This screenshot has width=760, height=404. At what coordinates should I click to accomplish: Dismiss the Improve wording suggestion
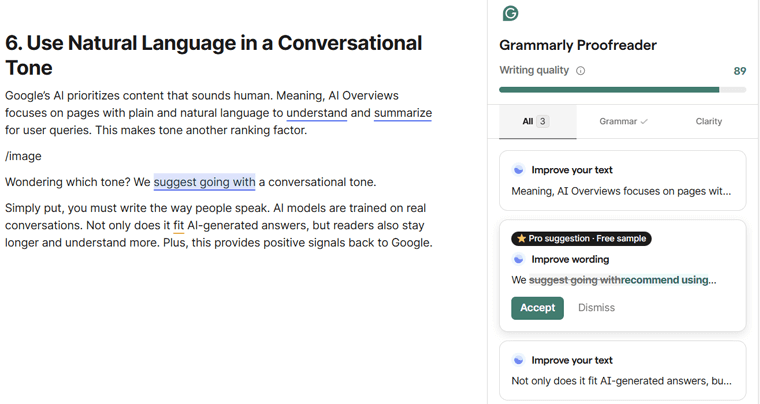pos(596,308)
